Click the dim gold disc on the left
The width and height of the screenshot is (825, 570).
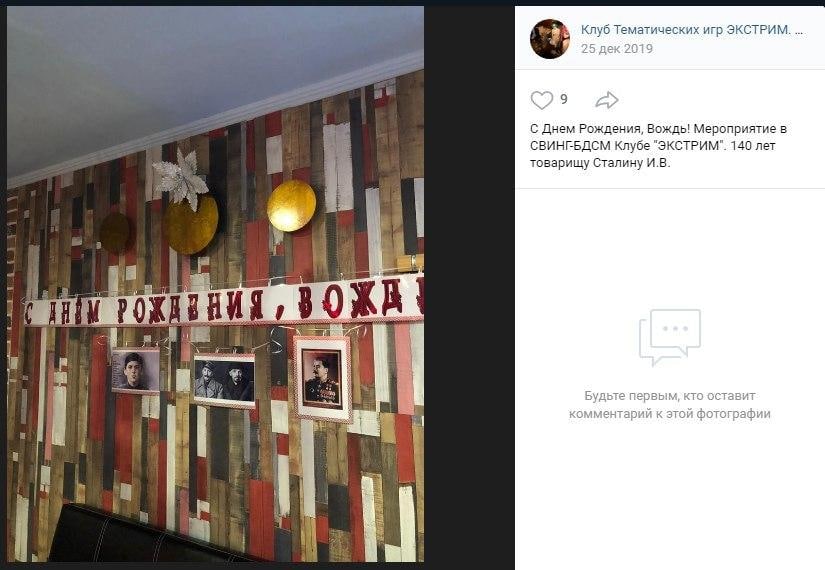pyautogui.click(x=115, y=233)
